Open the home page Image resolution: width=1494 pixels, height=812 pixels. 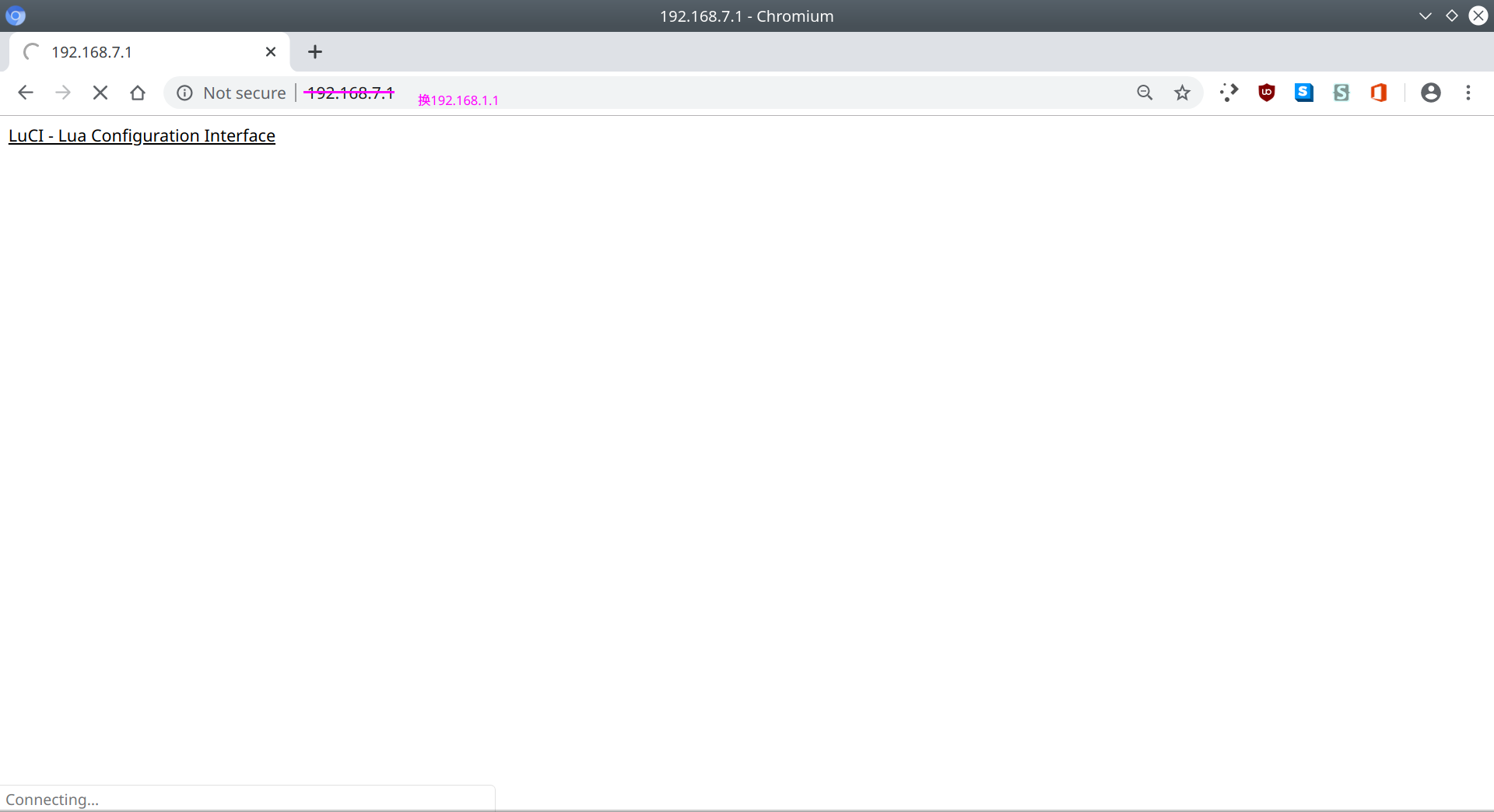(138, 93)
